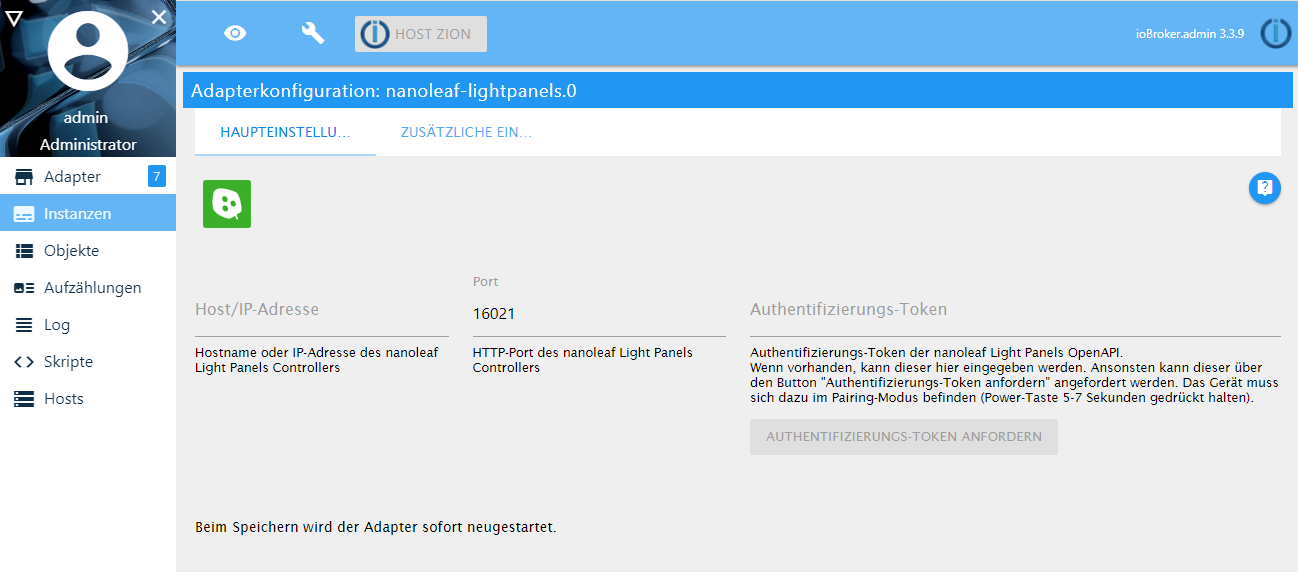Go to the Aufzählungen menu entry

(x=88, y=288)
